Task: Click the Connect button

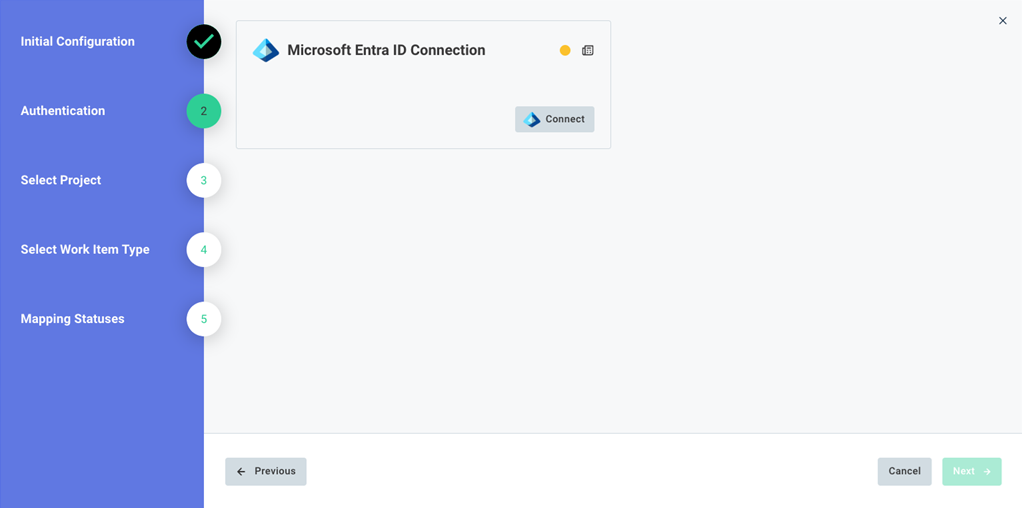Action: [554, 119]
